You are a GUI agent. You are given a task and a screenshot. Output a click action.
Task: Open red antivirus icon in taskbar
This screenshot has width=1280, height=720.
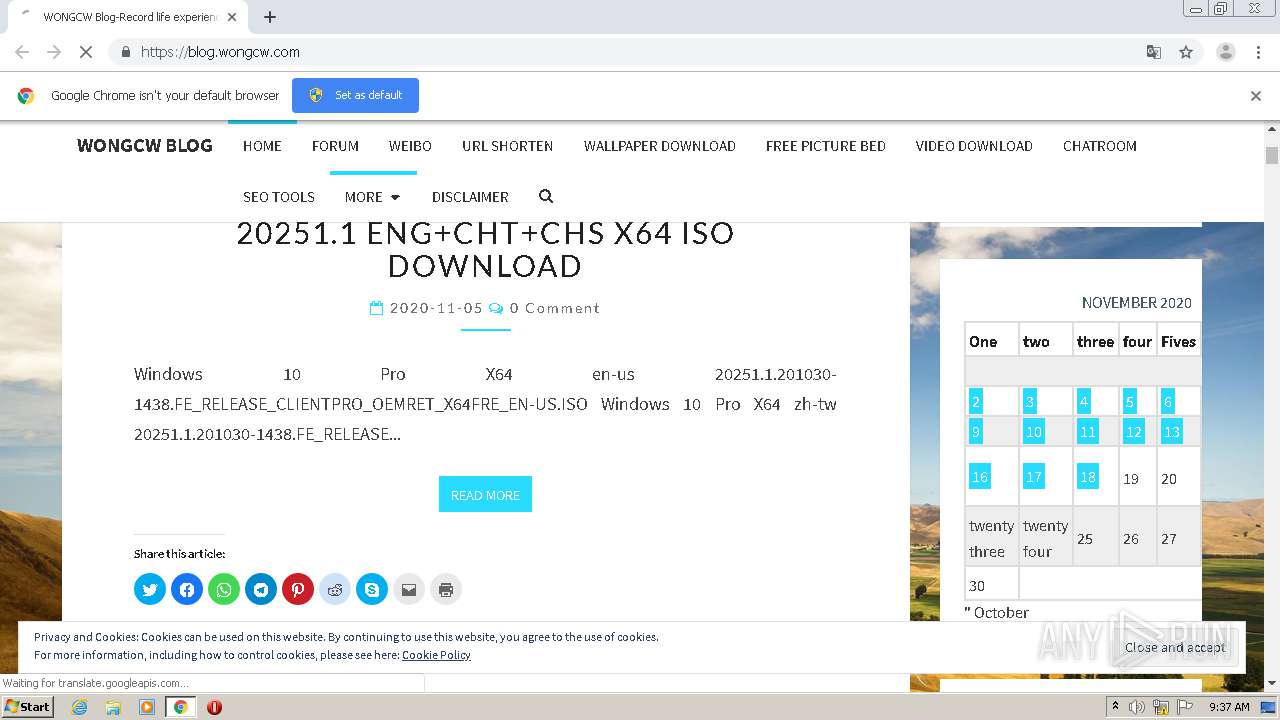tap(214, 707)
